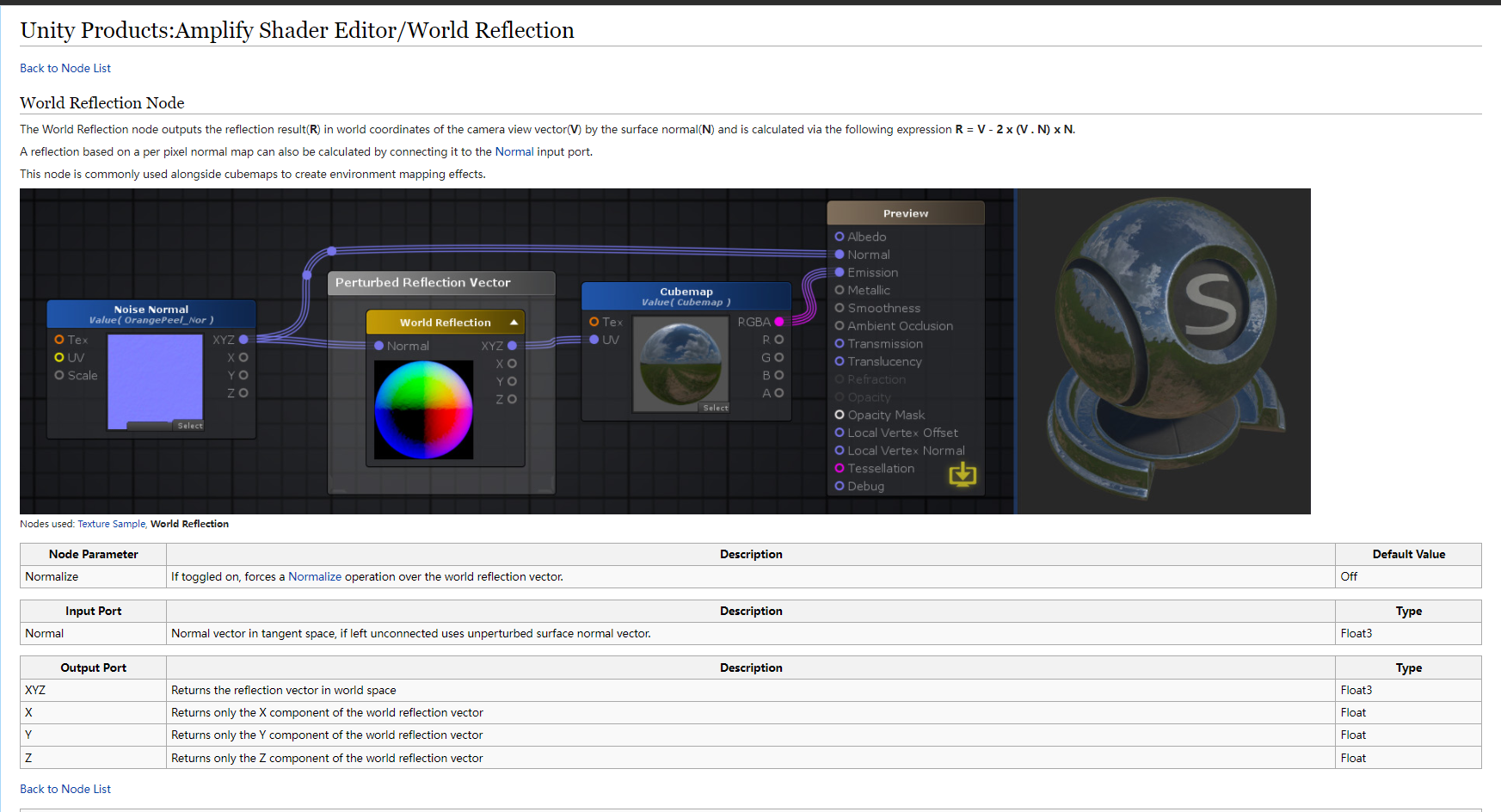Viewport: 1501px width, 812px height.
Task: Click the Float type cell in the X row
Action: click(1409, 712)
